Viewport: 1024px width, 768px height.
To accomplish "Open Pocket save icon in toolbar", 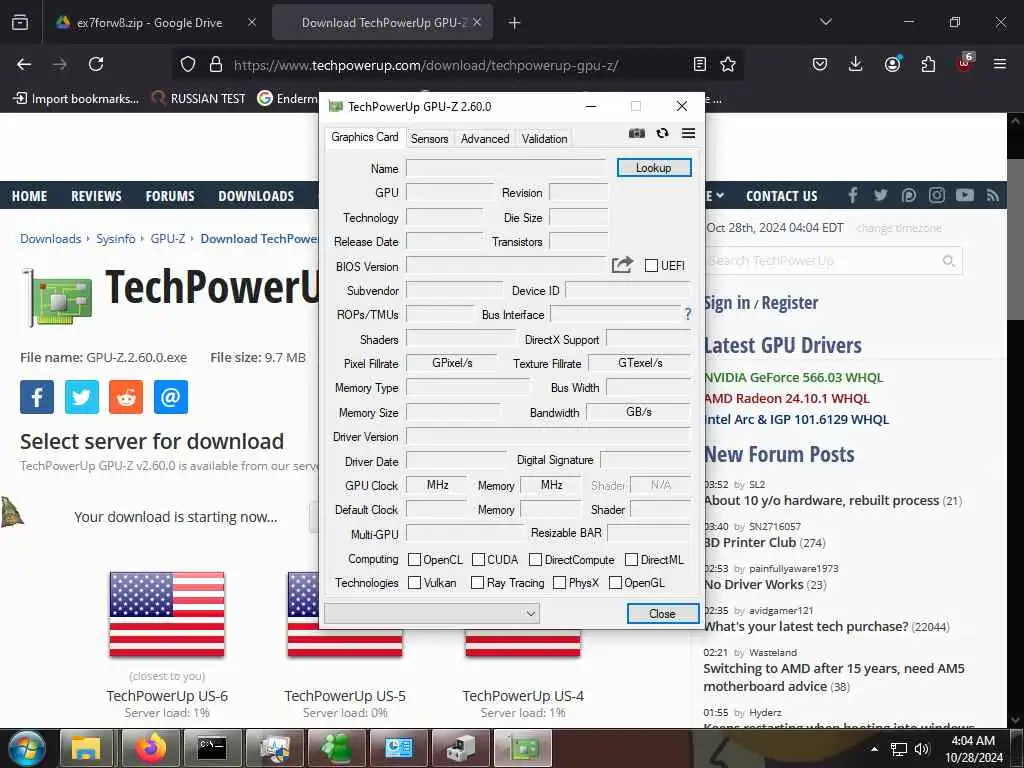I will 820,64.
